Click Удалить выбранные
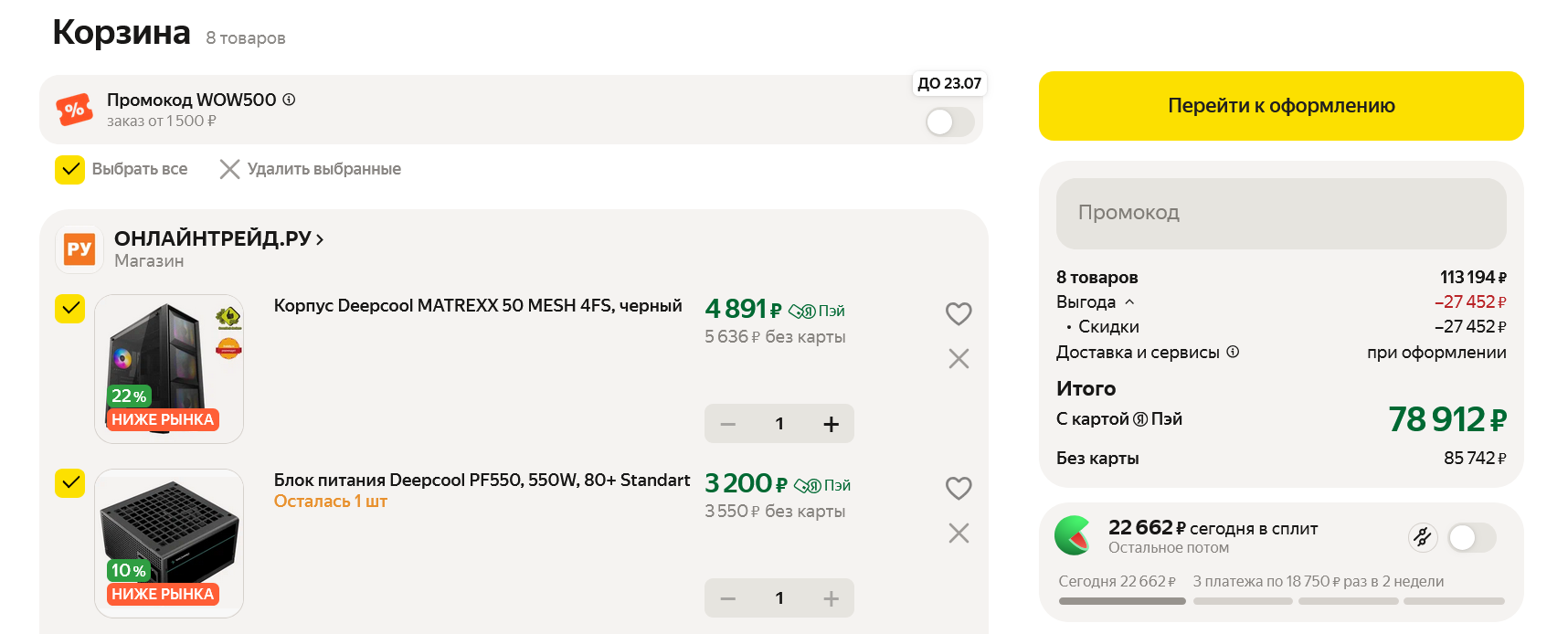Screen dimensions: 1568x634 tap(311, 169)
